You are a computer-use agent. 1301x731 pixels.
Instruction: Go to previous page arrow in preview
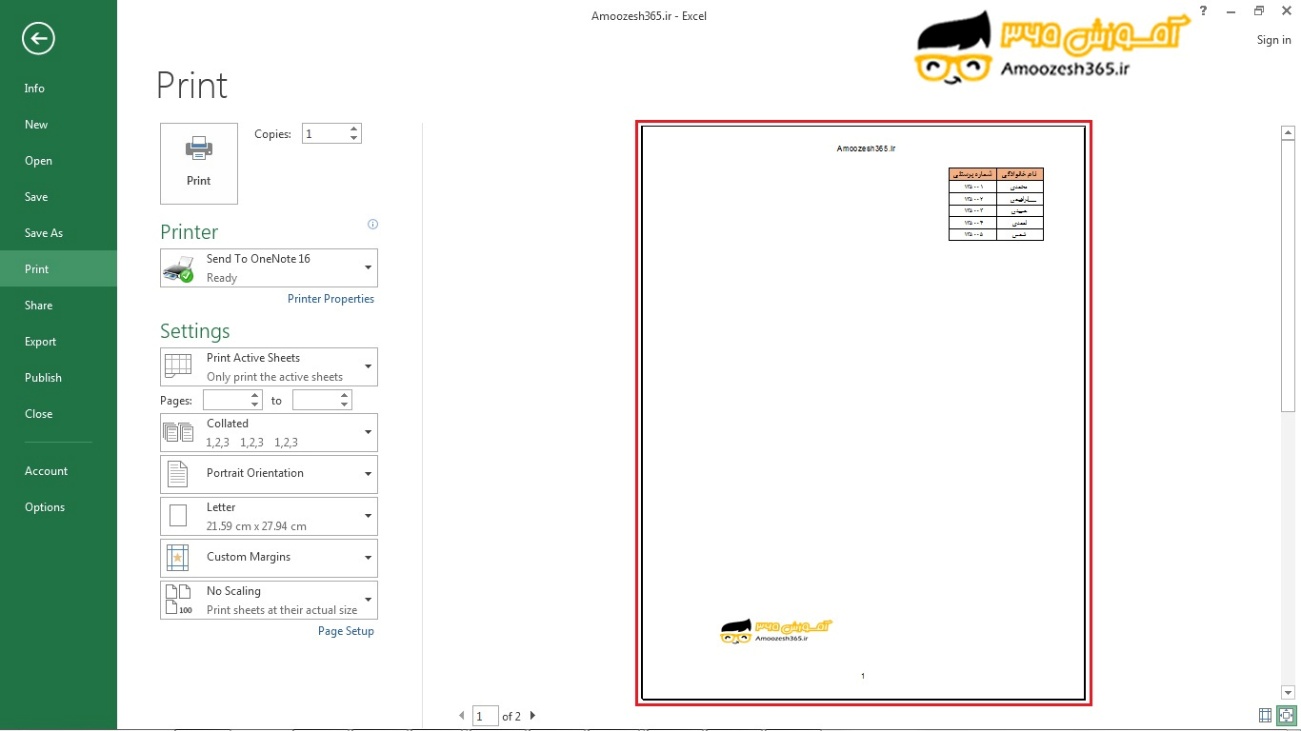[x=461, y=716]
